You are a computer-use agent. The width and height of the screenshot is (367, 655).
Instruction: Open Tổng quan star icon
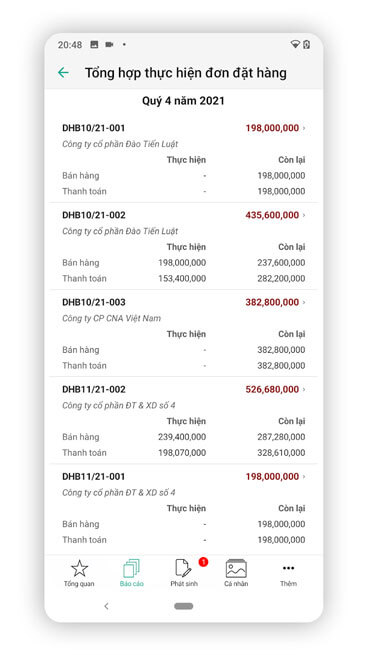point(79,569)
